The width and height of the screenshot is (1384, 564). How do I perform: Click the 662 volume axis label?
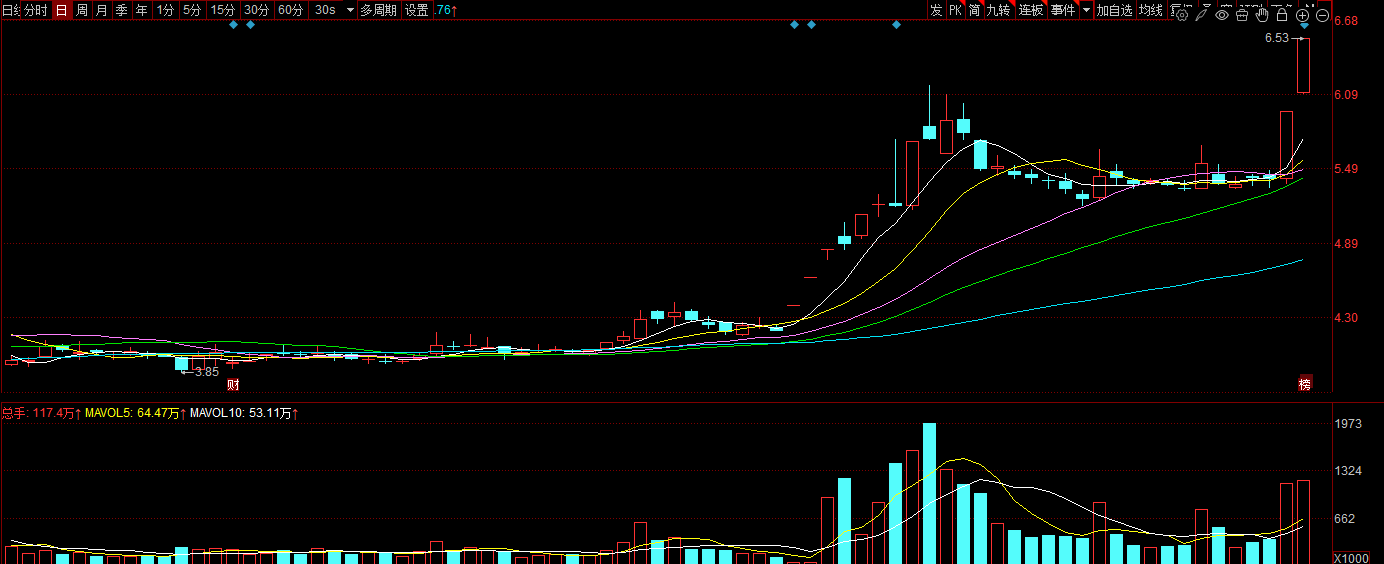point(1345,518)
